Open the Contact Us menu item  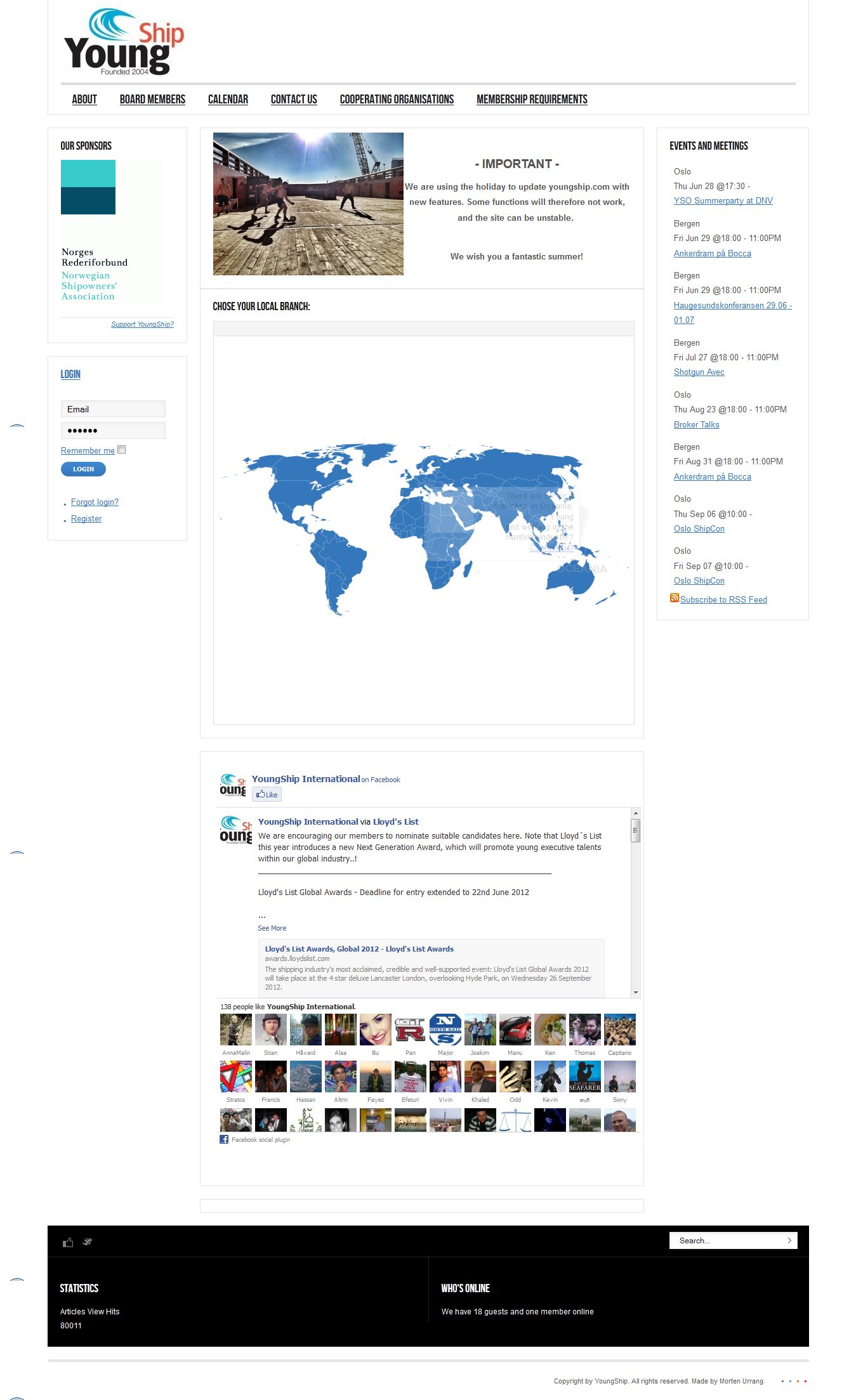pos(294,99)
